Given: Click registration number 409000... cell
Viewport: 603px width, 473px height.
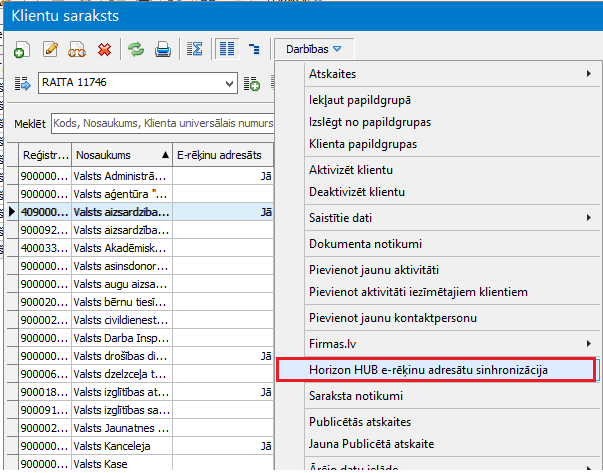Looking at the screenshot, I should (x=45, y=212).
